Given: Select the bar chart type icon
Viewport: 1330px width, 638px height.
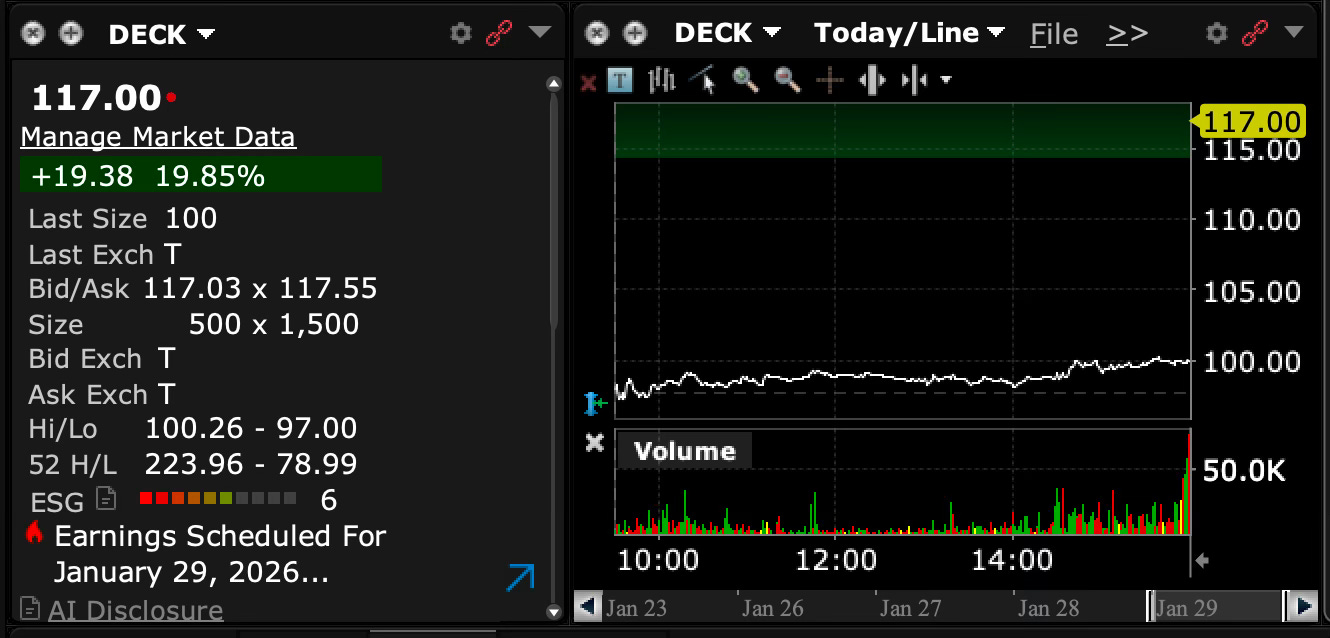Looking at the screenshot, I should [662, 80].
